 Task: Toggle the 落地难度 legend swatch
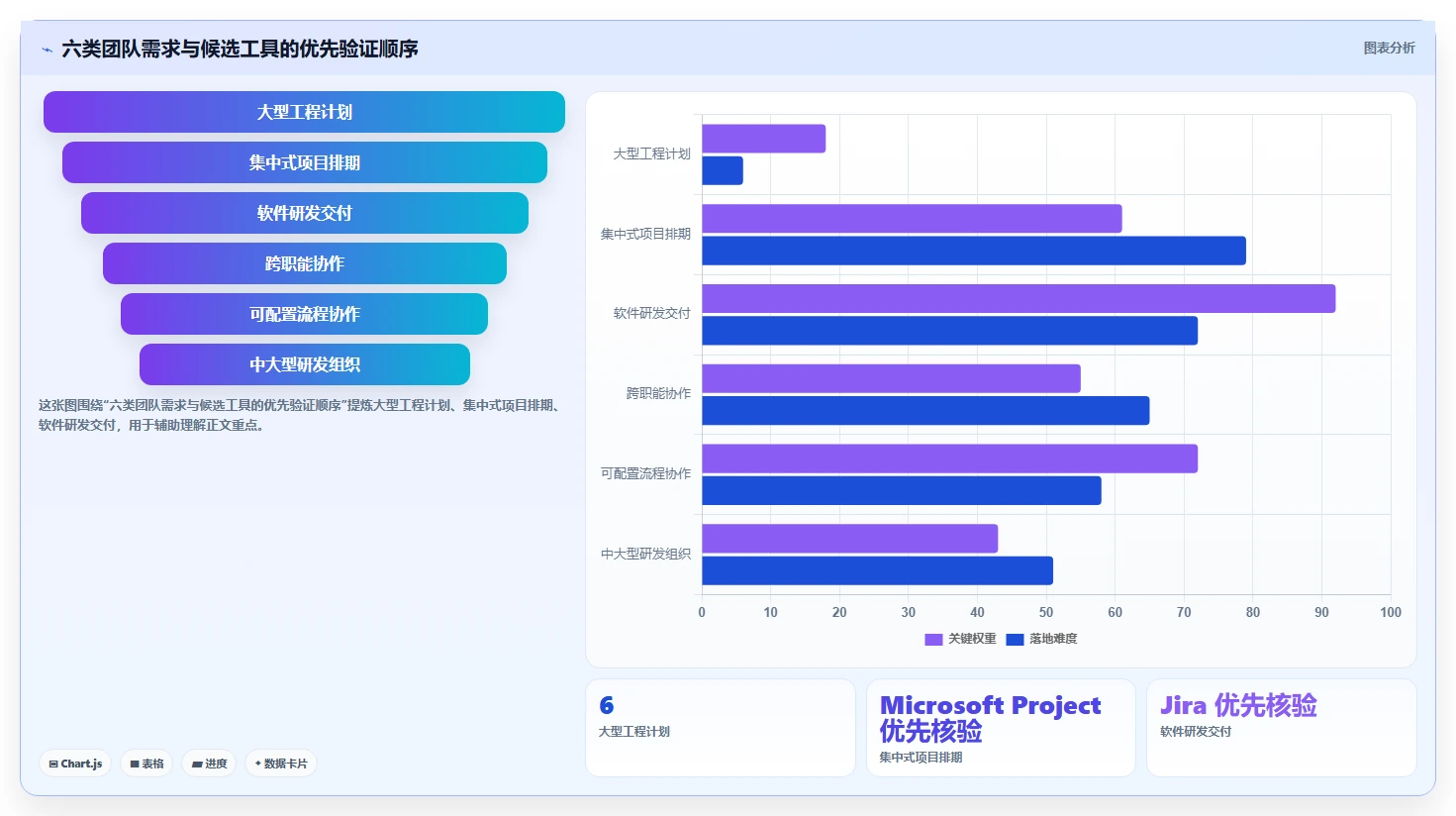point(1015,640)
